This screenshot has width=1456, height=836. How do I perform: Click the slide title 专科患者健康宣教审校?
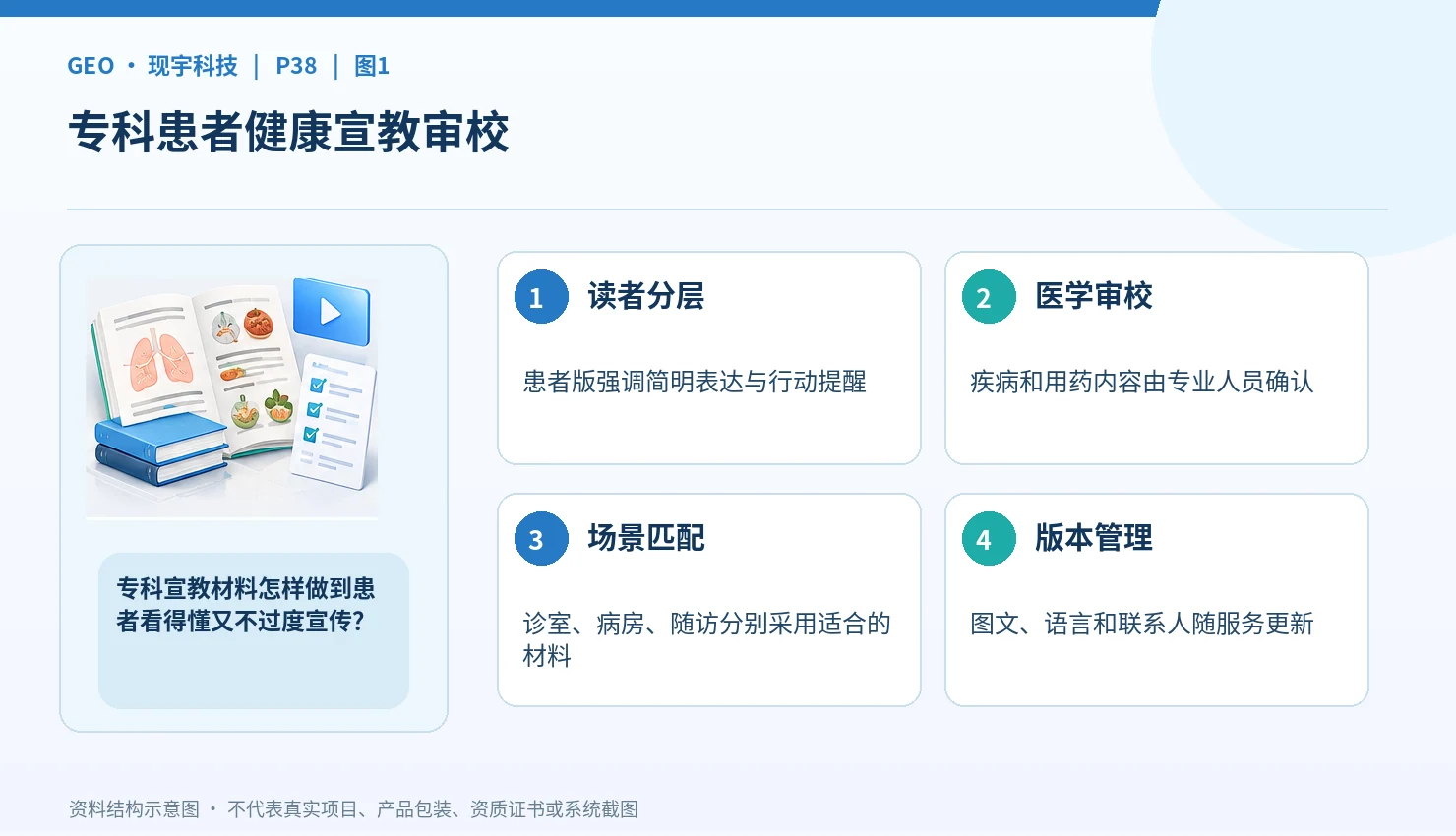pyautogui.click(x=289, y=132)
